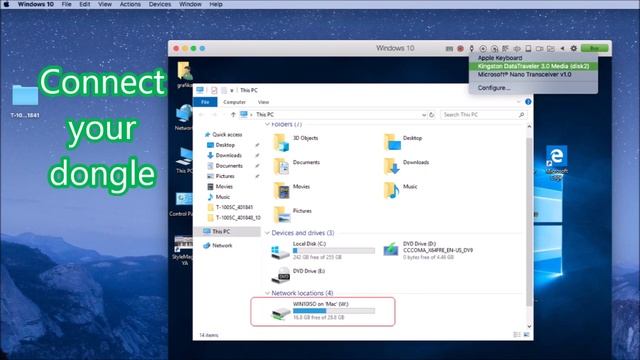640x360 pixels.
Task: Click the video camera icon in Parallels toolbar
Action: [540, 49]
